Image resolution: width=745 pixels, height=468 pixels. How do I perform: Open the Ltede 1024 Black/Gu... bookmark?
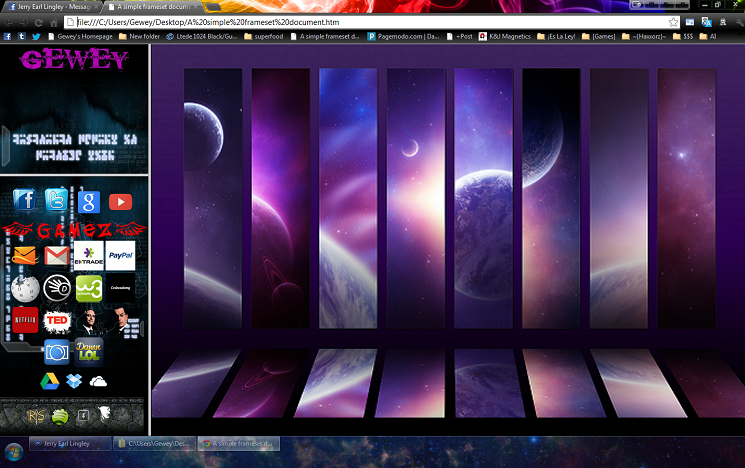[x=202, y=36]
